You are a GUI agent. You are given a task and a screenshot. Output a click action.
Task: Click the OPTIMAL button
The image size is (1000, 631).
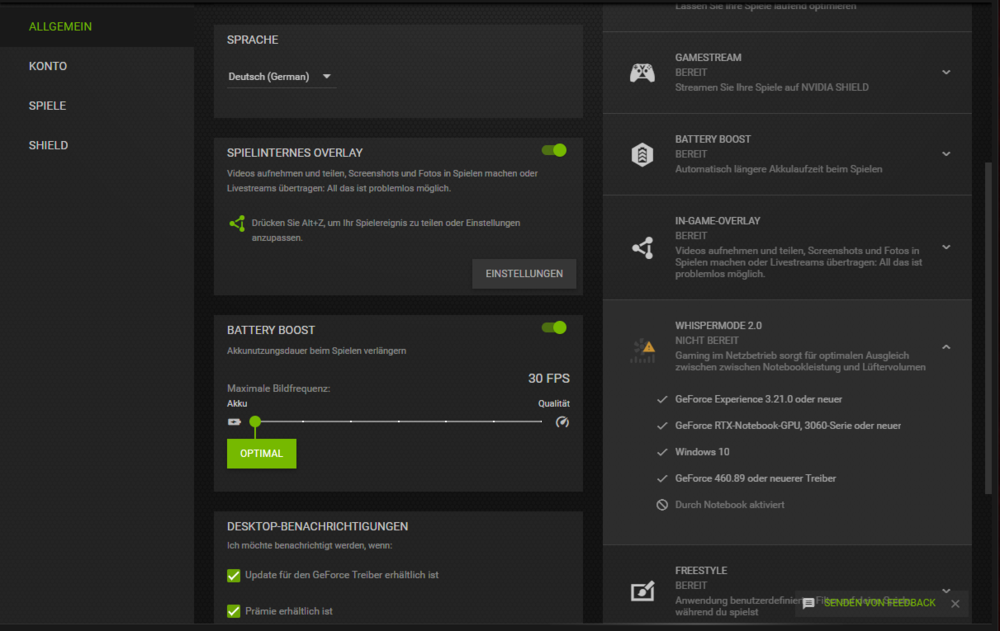pyautogui.click(x=261, y=453)
